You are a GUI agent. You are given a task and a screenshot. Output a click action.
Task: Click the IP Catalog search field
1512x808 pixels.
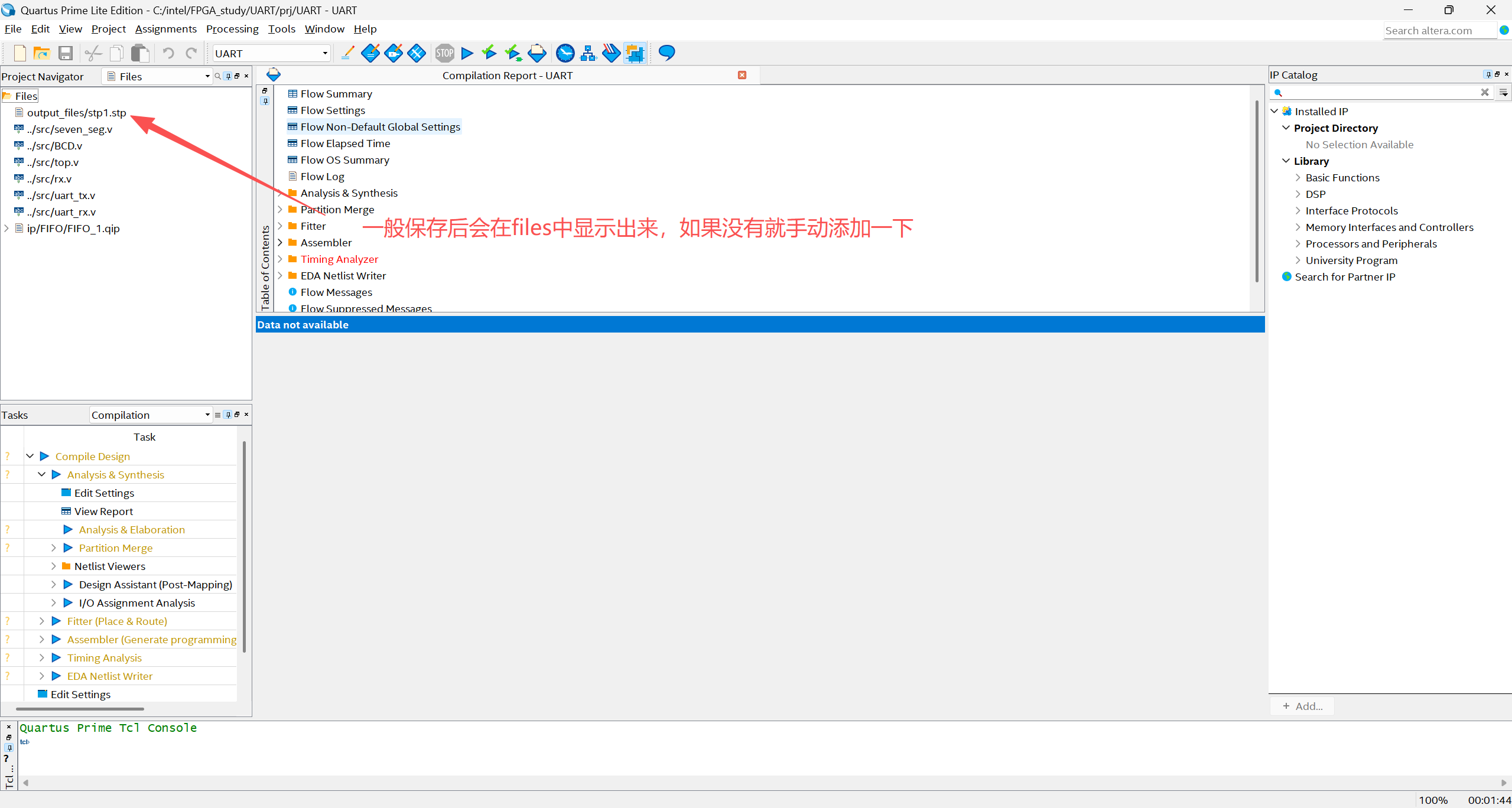1382,92
